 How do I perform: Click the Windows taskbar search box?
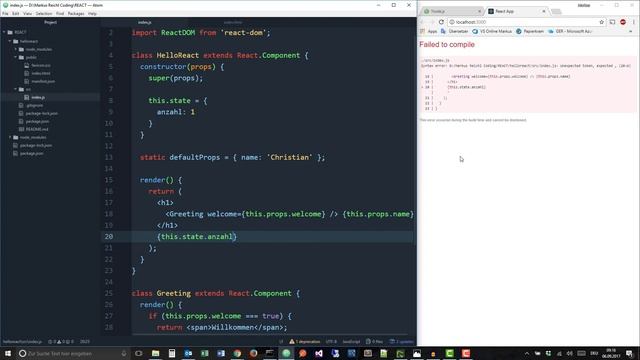pos(73,353)
